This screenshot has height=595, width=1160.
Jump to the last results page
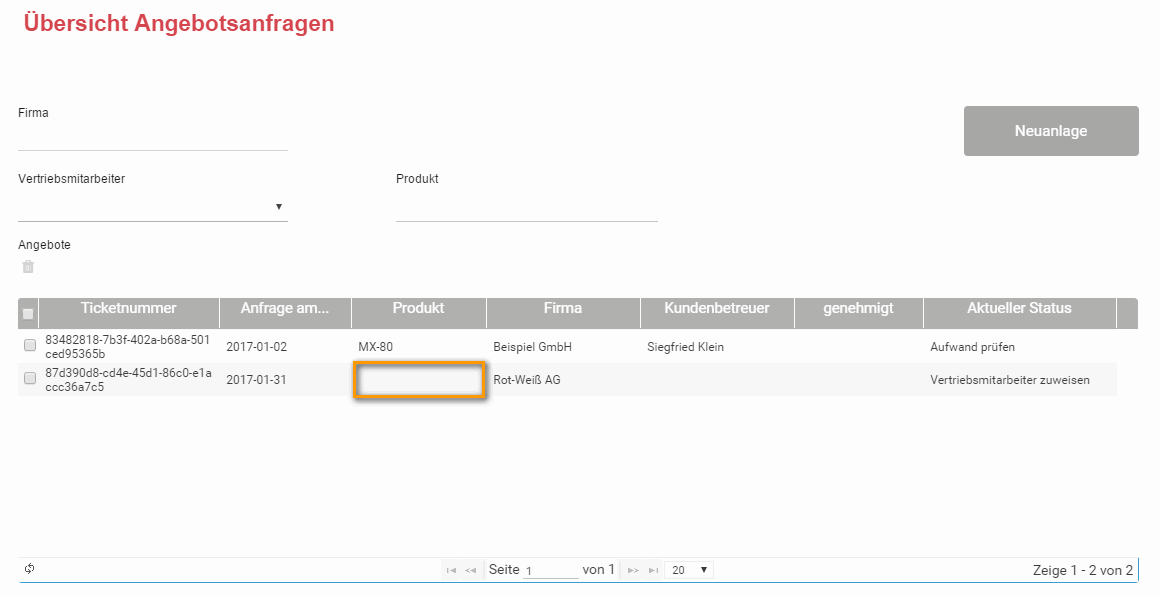pyautogui.click(x=652, y=570)
